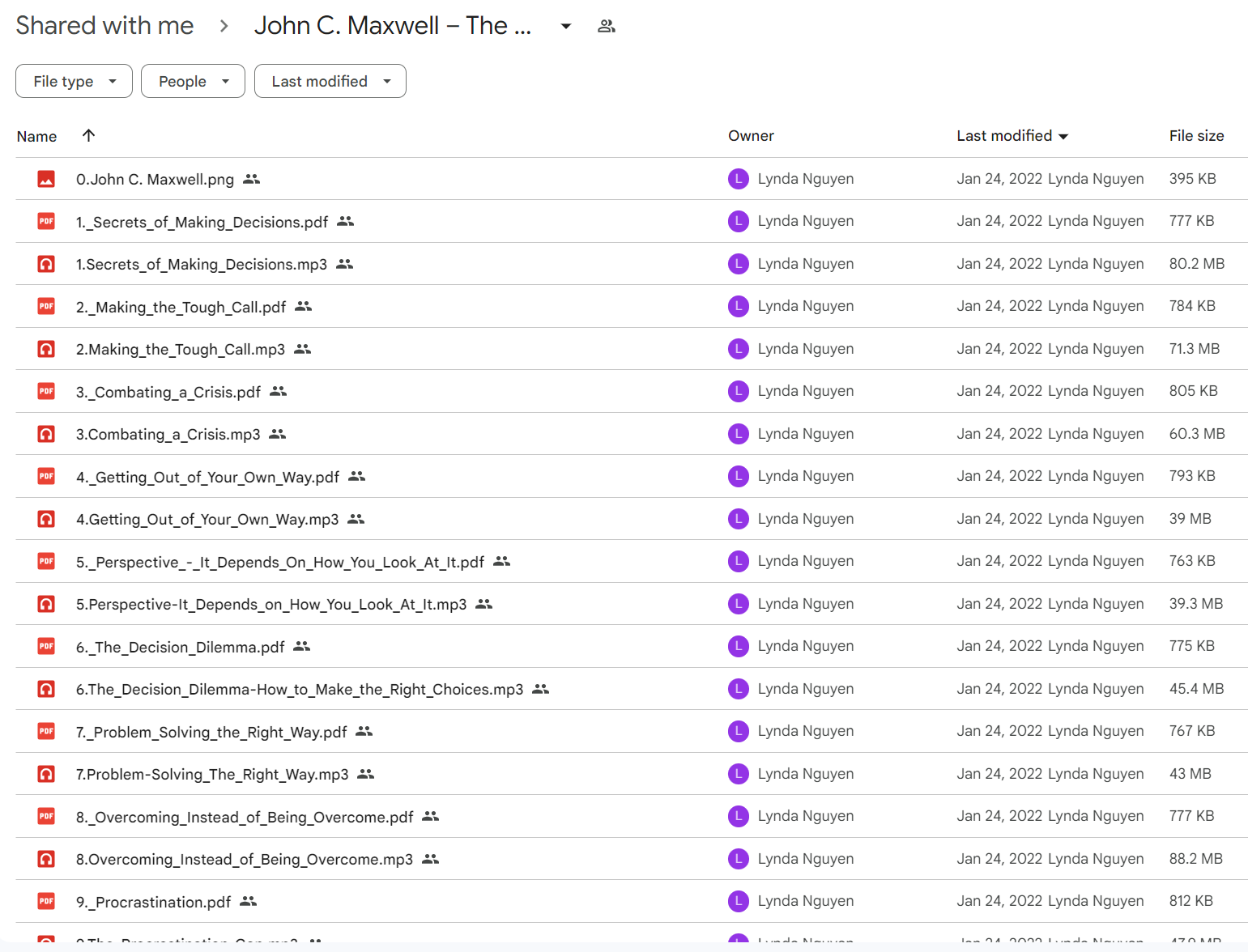Click Lynda Nguyen avatar in 0.John C. Maxwell.png row
Viewport: 1248px width, 952px height.
(x=739, y=179)
